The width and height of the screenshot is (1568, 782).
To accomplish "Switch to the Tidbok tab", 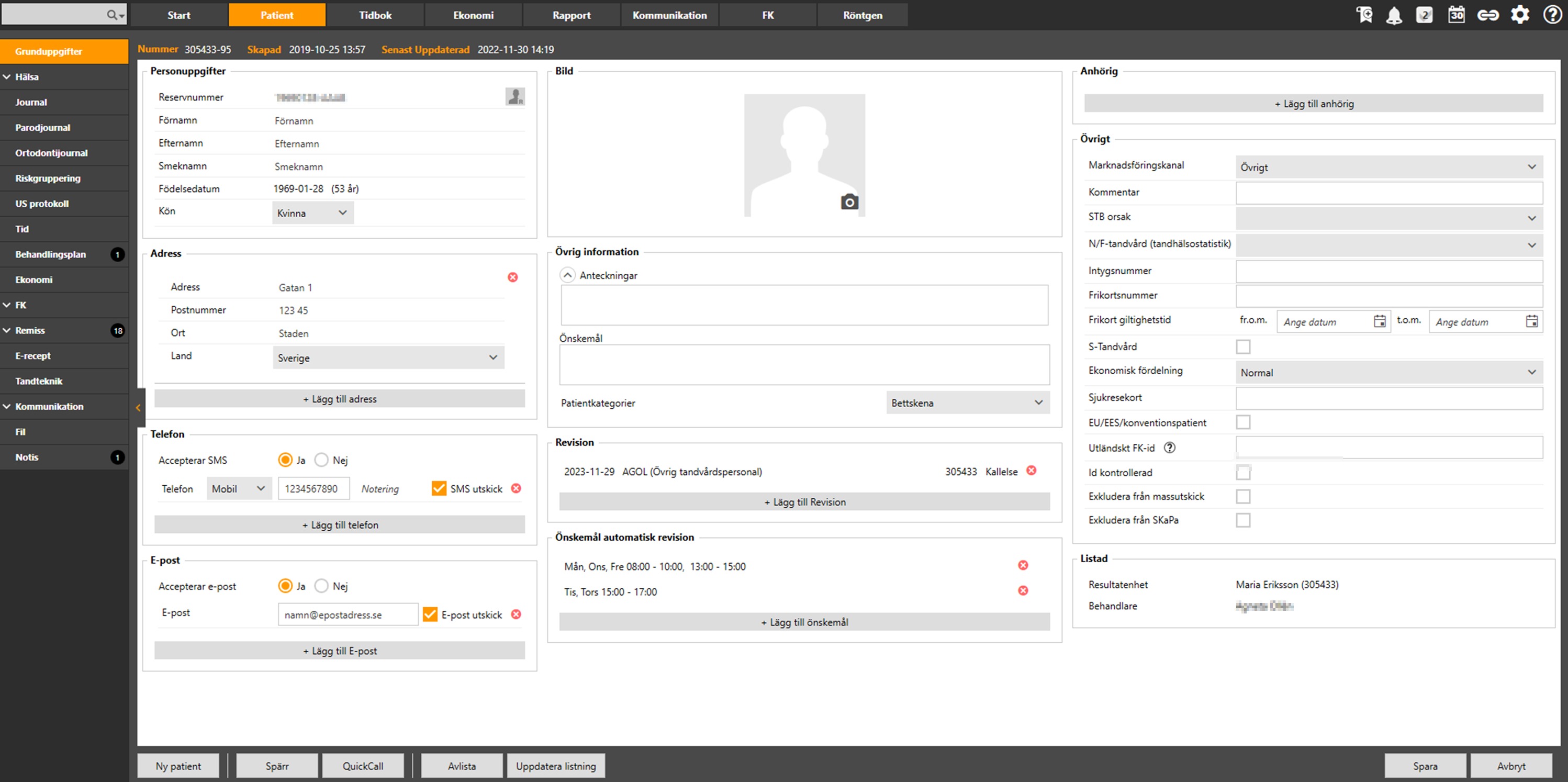I will pos(375,15).
